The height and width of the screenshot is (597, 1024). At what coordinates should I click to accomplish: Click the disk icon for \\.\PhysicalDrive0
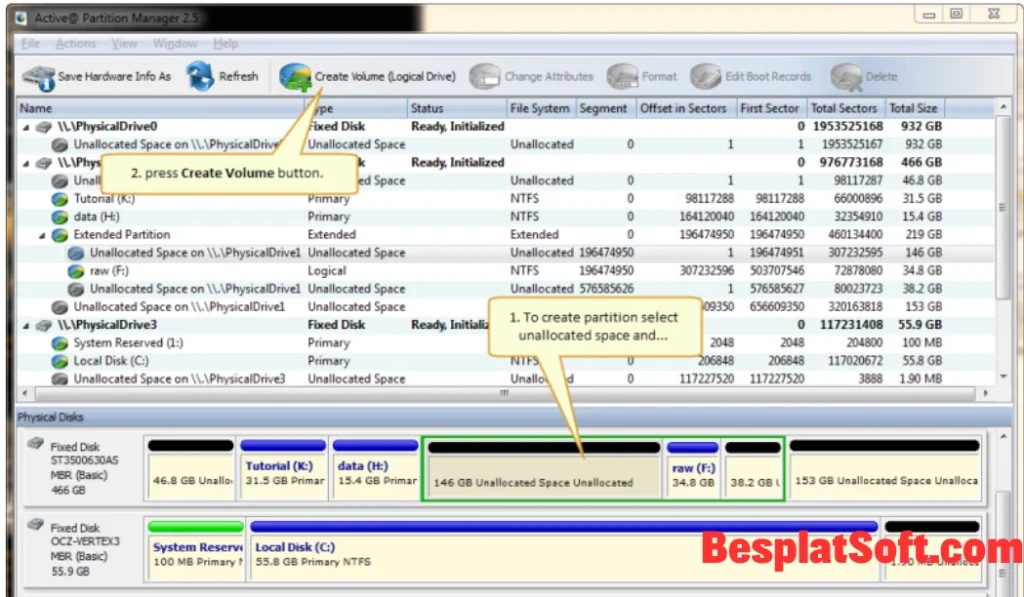point(41,126)
